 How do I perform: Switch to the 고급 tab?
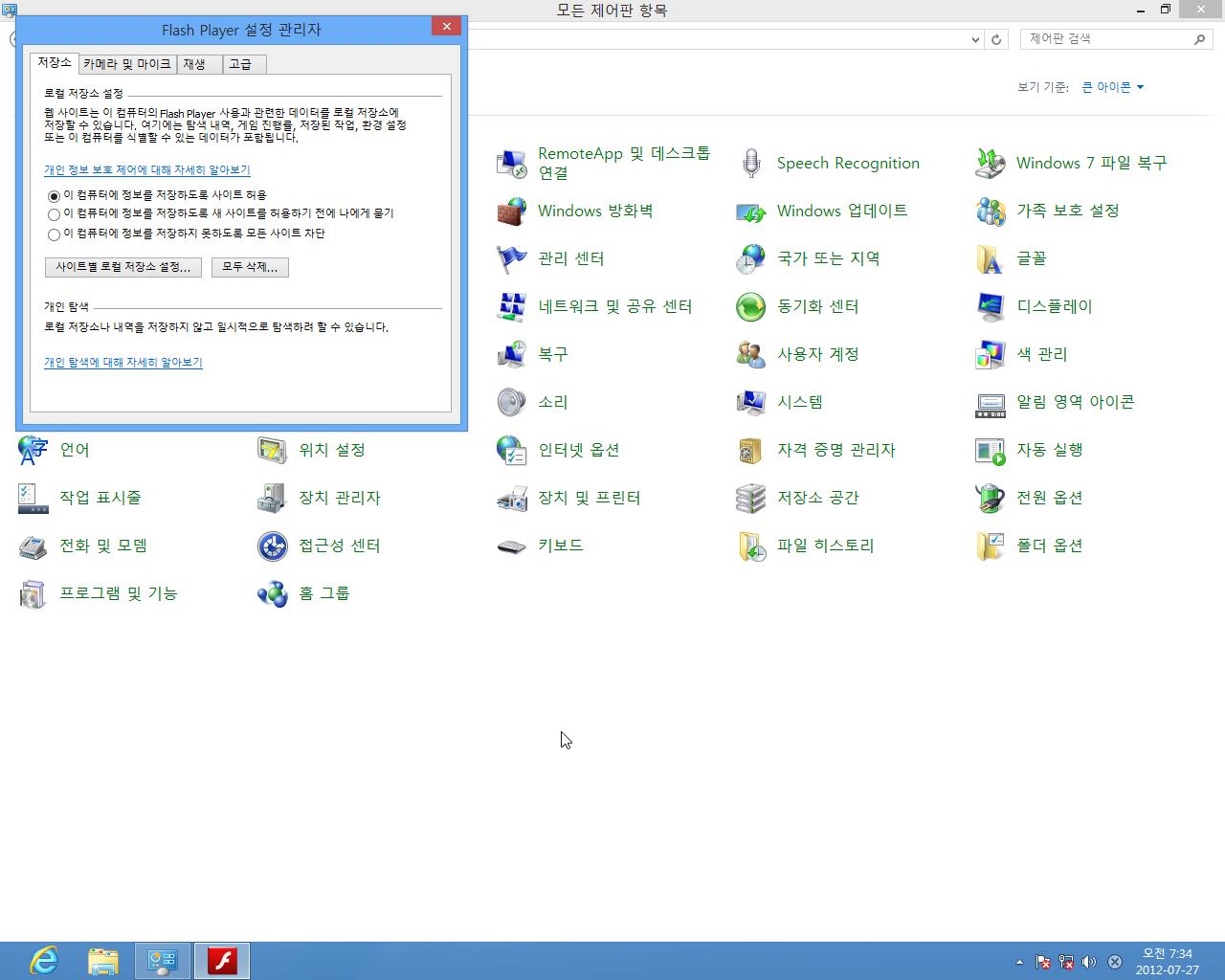click(x=244, y=64)
